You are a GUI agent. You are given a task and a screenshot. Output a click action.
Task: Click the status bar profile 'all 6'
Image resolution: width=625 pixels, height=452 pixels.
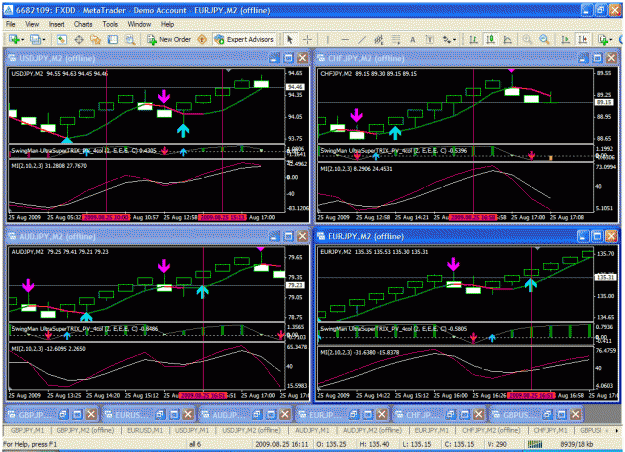[195, 444]
